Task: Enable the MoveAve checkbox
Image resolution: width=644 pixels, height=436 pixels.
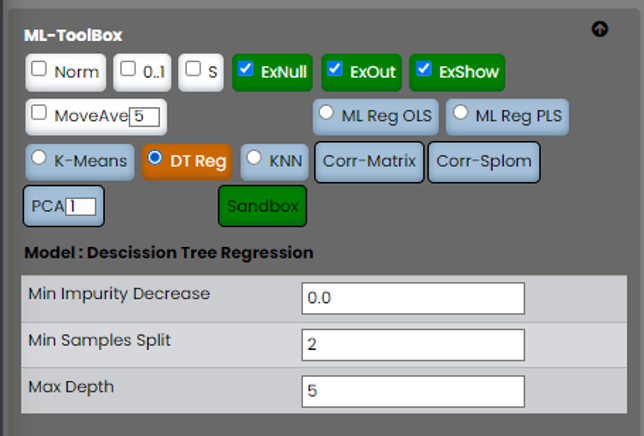Action: tap(40, 114)
